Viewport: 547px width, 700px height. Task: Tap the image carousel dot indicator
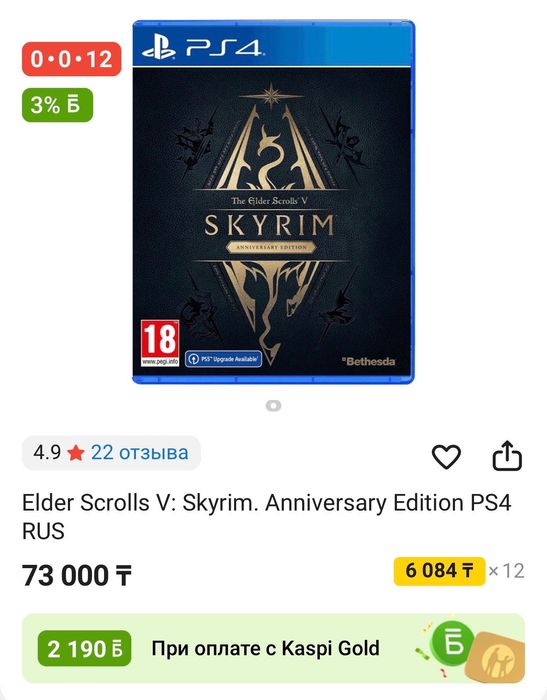273,405
